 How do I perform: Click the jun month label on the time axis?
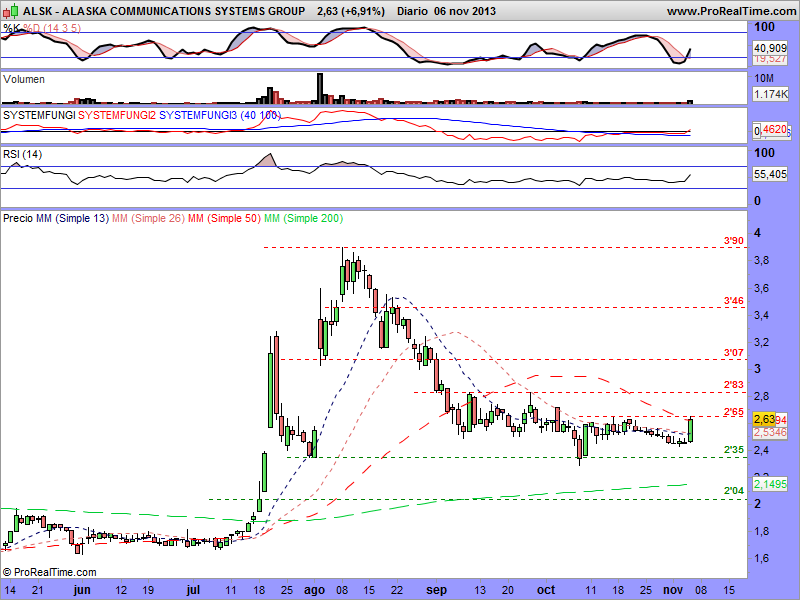click(x=82, y=590)
